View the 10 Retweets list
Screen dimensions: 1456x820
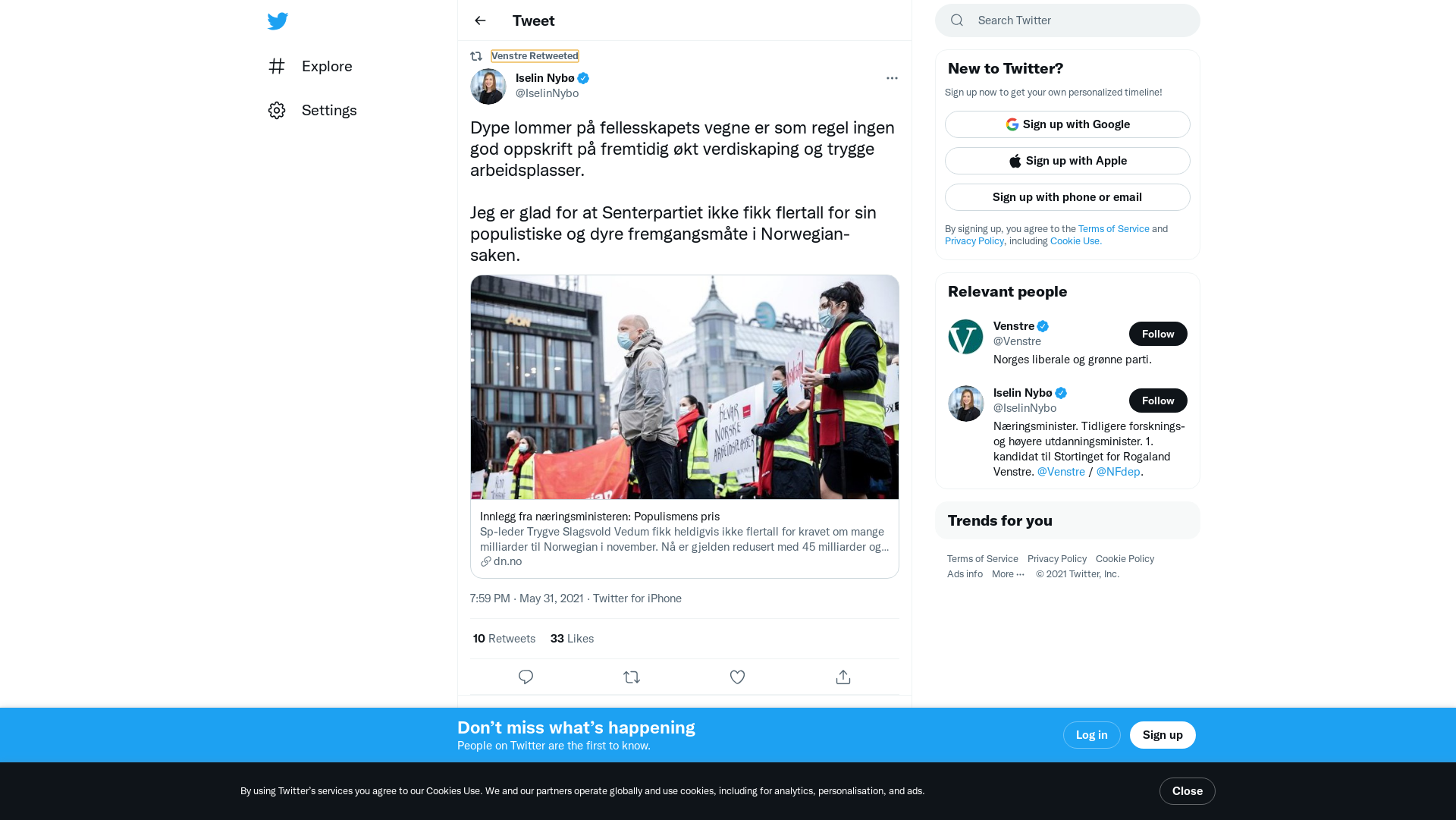coord(504,639)
